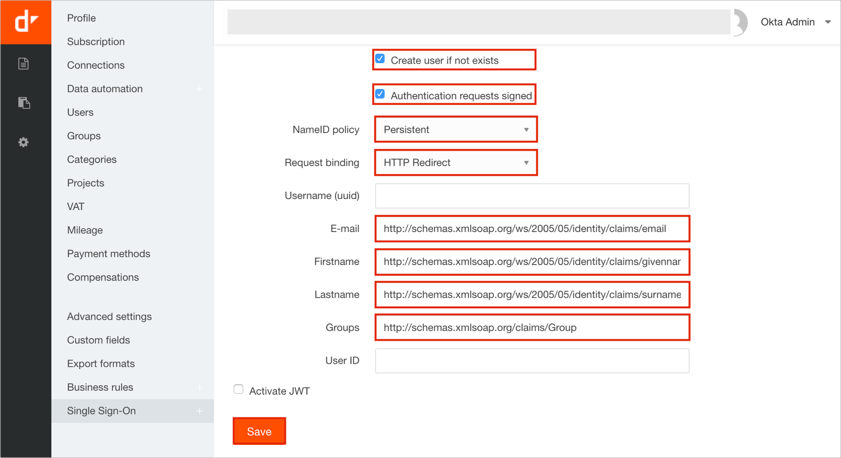
Task: Click the orange Declaree logo icon
Action: [25, 21]
